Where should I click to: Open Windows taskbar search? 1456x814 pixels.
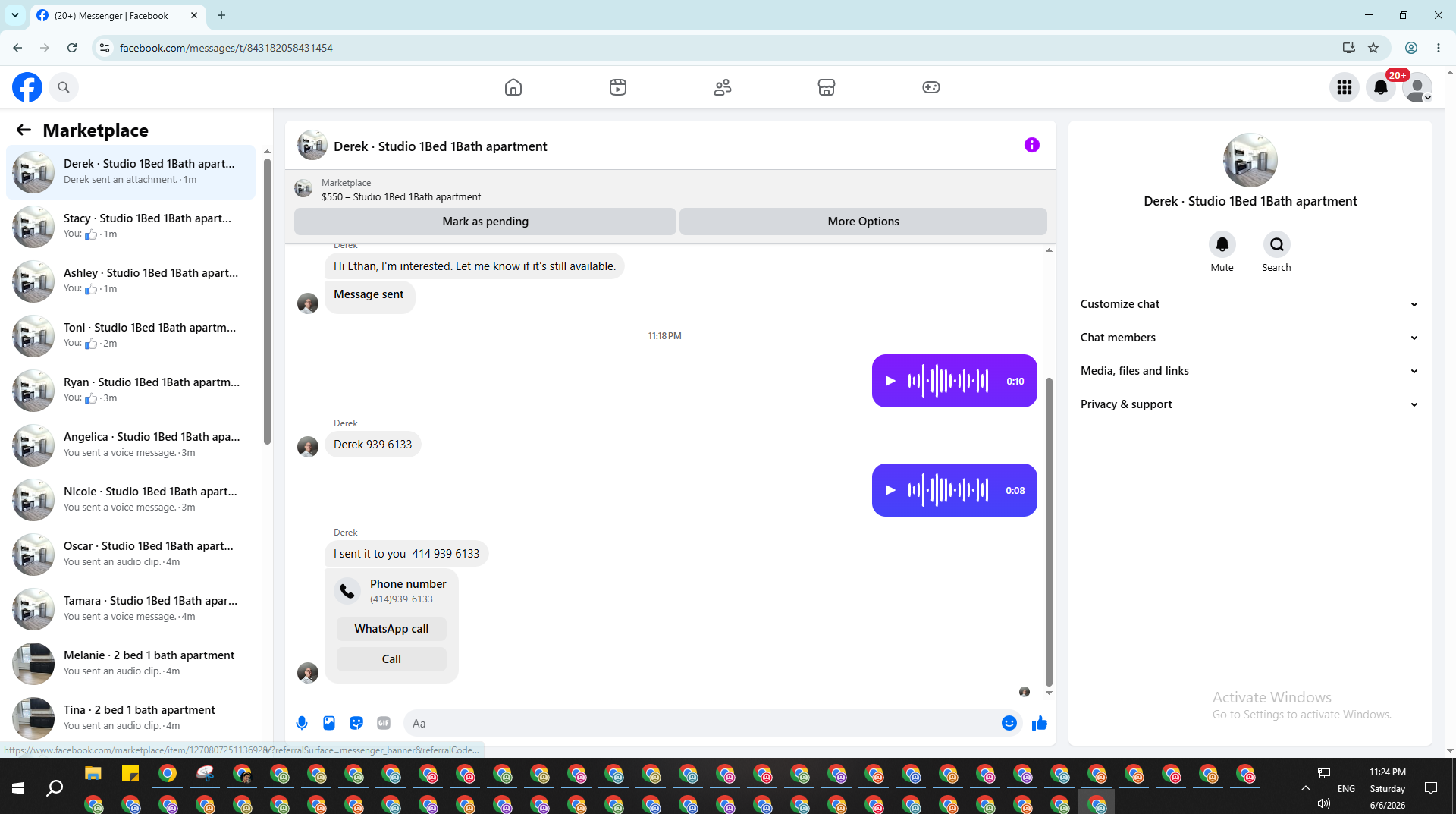55,788
